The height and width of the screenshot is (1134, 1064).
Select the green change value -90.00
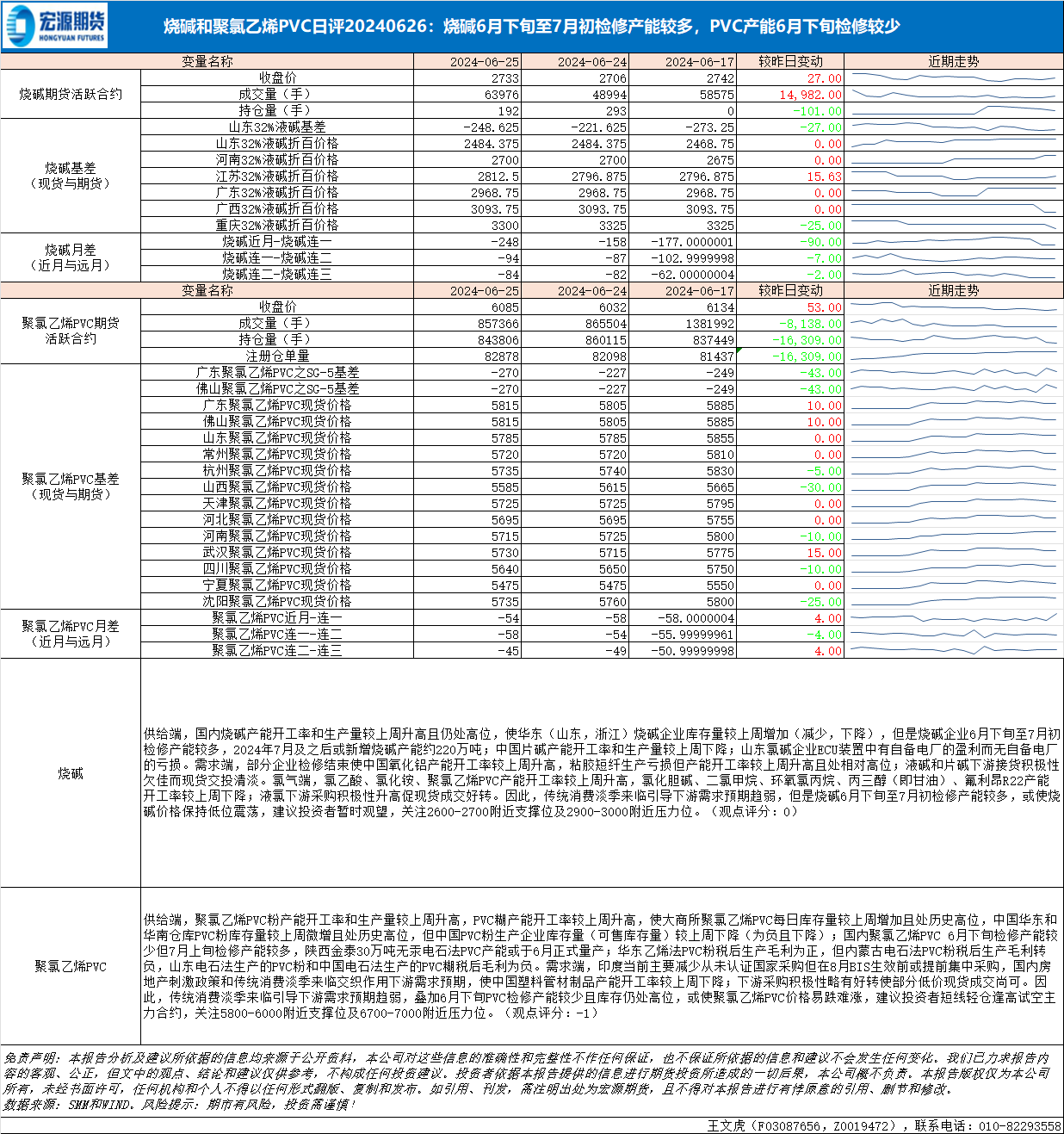820,242
